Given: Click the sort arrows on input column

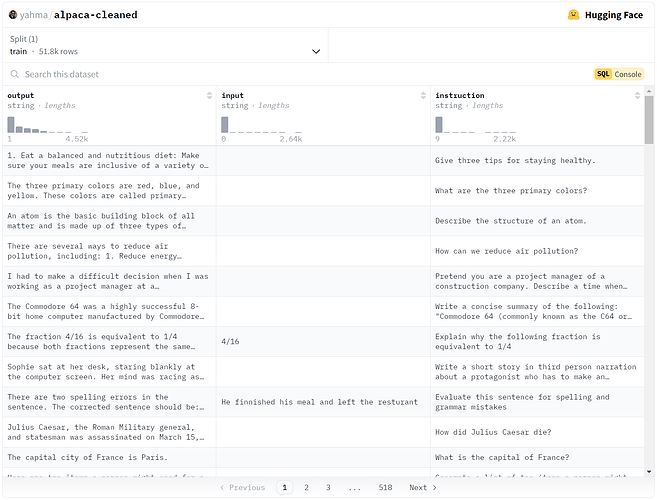Looking at the screenshot, I should point(423,96).
